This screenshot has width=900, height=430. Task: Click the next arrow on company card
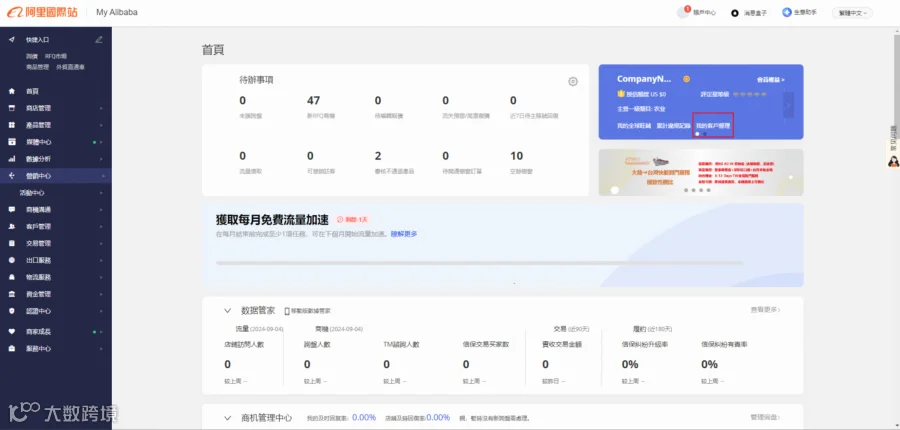pyautogui.click(x=788, y=105)
